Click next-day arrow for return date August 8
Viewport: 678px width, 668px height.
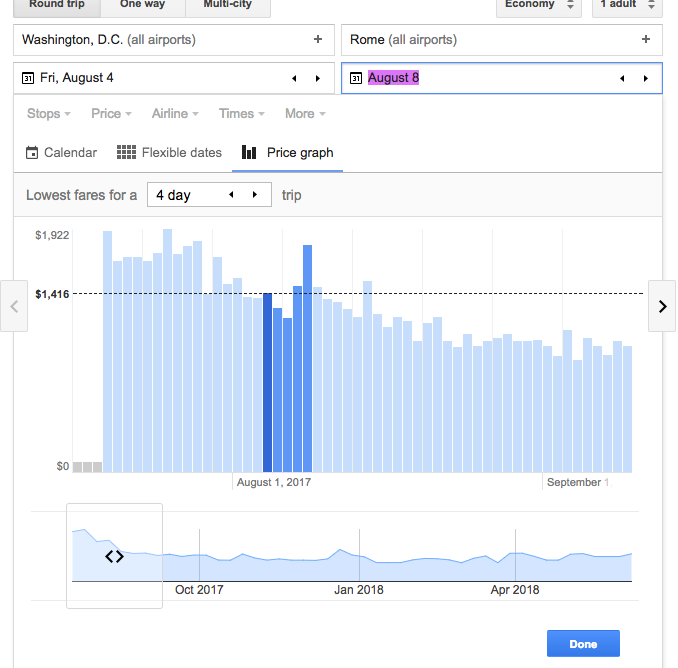click(646, 78)
